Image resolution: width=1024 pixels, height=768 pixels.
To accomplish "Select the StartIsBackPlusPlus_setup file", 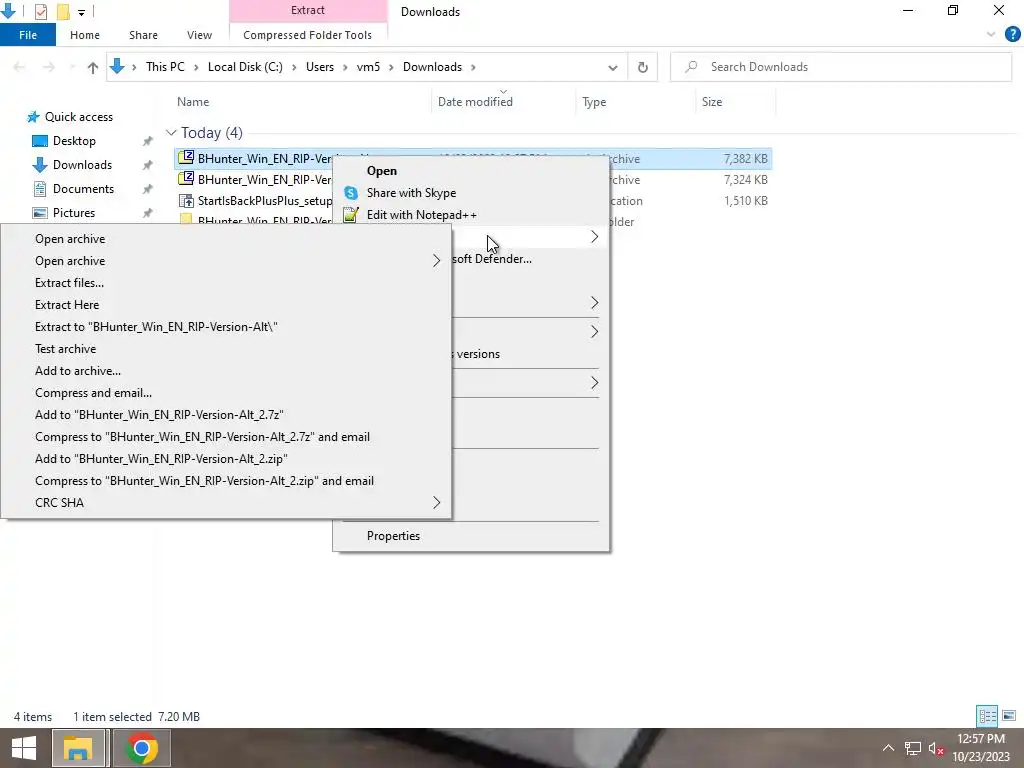I will click(x=264, y=201).
